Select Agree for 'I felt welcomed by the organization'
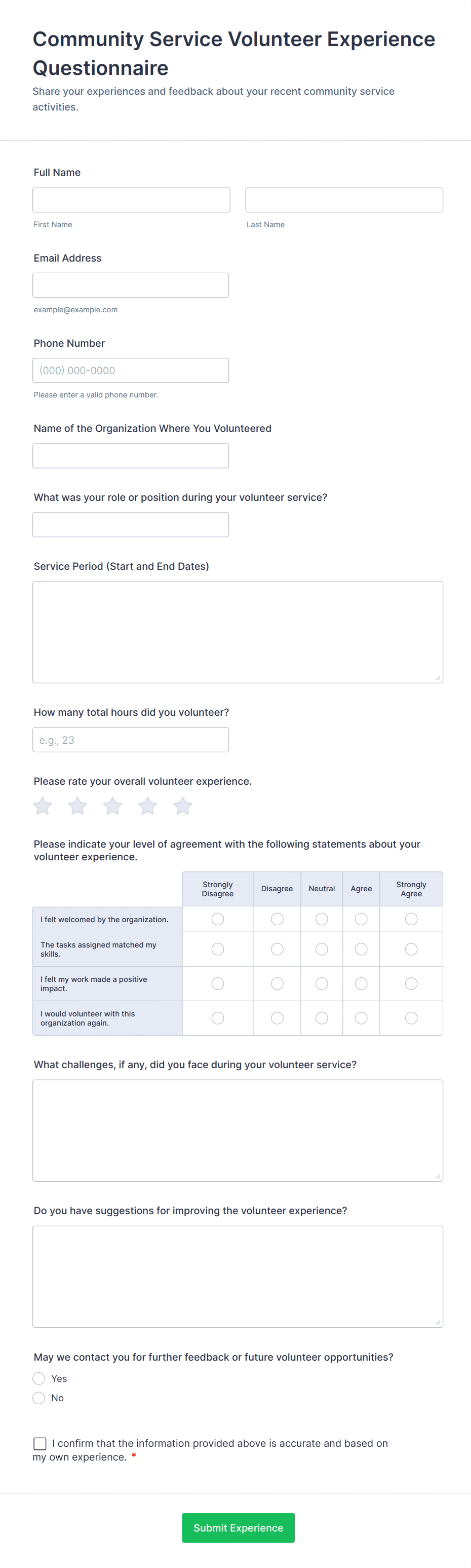 pos(361,919)
